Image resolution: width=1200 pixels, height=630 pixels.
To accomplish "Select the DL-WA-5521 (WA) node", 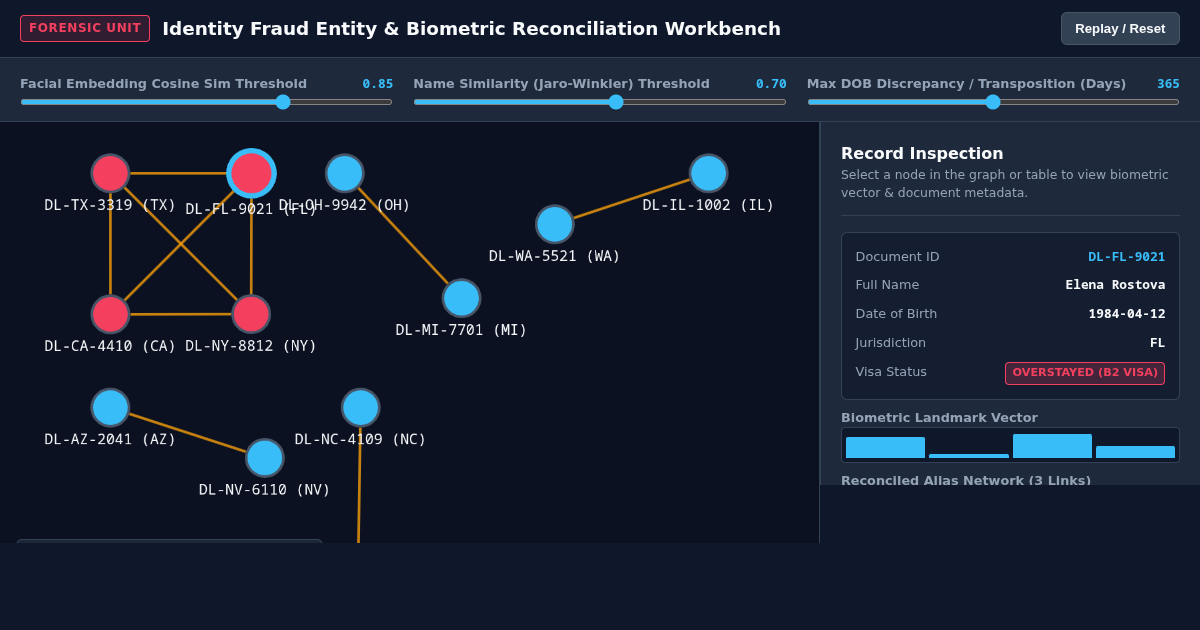I will tap(554, 224).
